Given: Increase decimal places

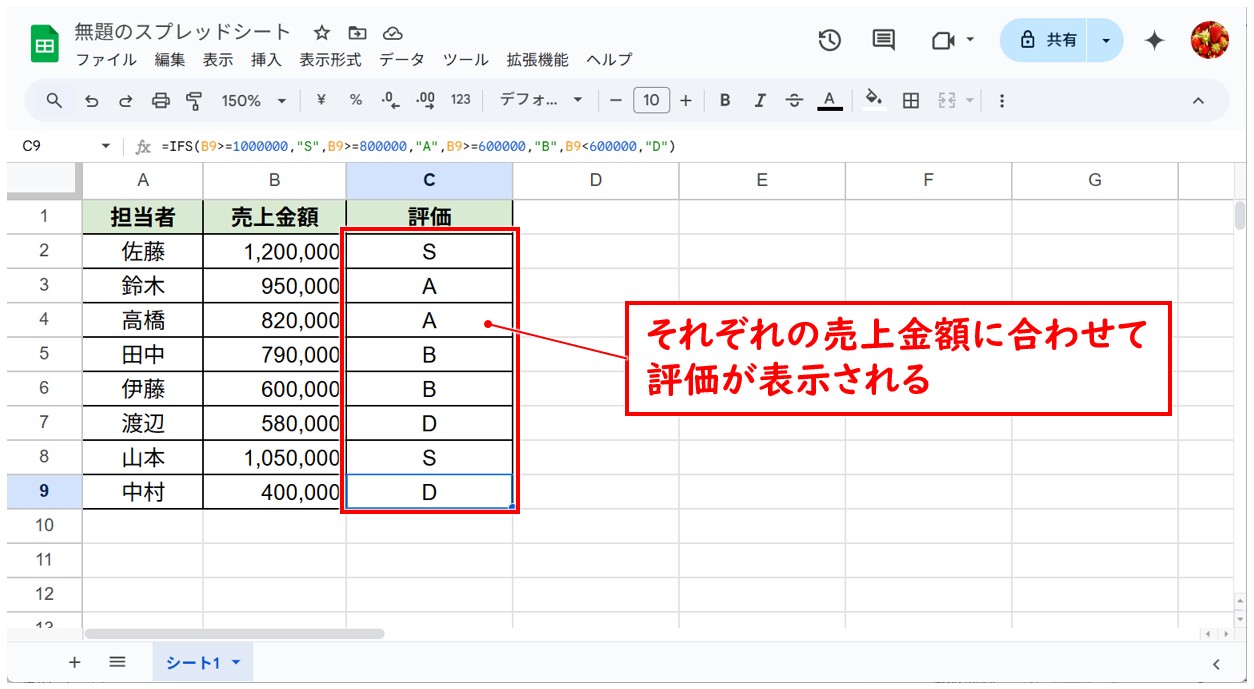Looking at the screenshot, I should point(425,100).
